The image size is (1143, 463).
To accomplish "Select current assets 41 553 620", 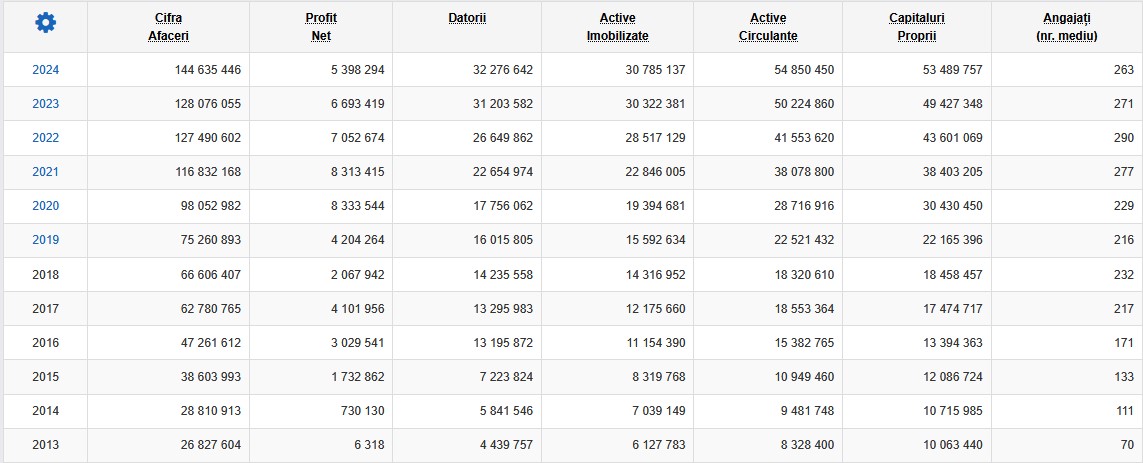I will 804,138.
